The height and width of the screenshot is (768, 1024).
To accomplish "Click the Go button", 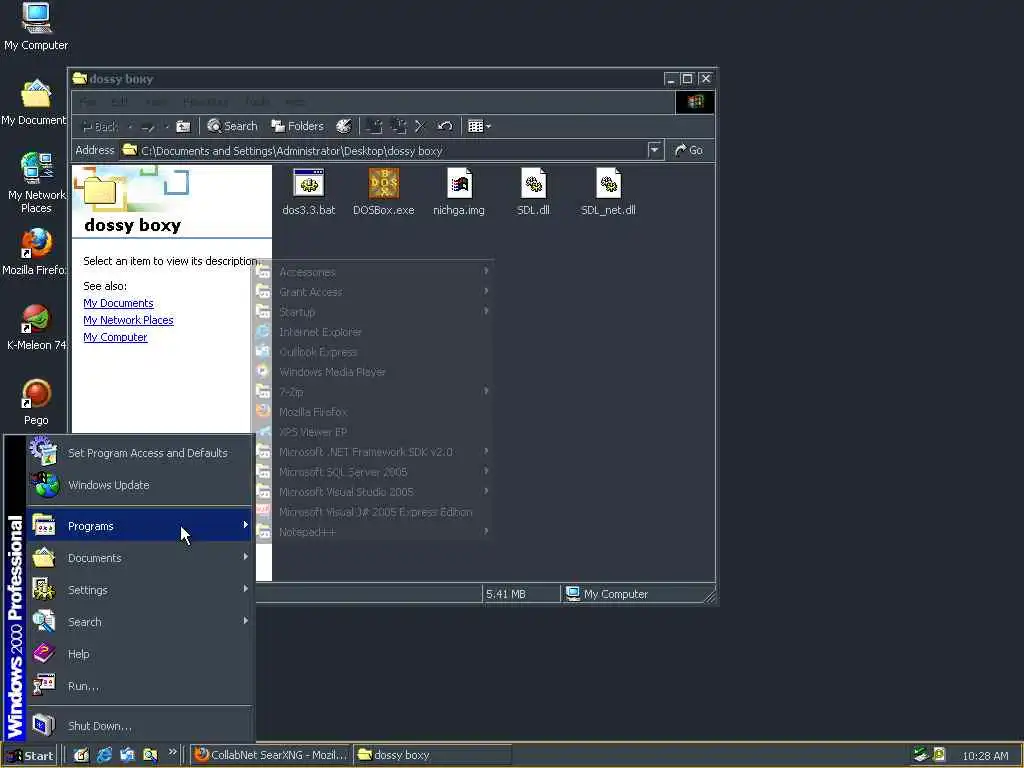I will coord(688,150).
